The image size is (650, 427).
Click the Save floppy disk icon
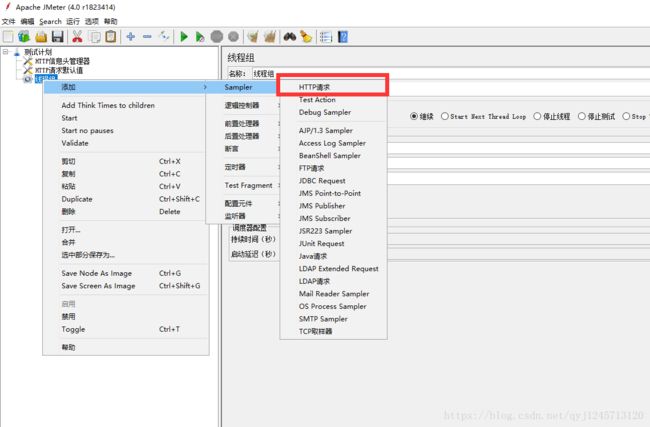coord(58,37)
